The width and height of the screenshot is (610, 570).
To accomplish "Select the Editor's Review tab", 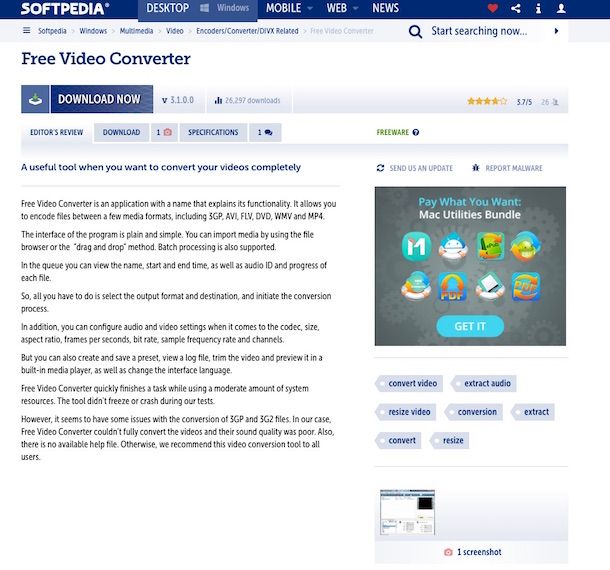I will [57, 132].
